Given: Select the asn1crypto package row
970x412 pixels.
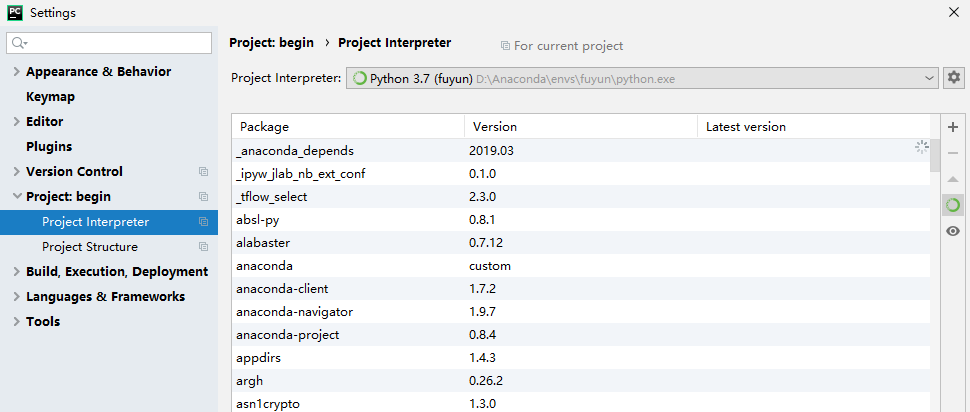Looking at the screenshot, I should pyautogui.click(x=581, y=403).
